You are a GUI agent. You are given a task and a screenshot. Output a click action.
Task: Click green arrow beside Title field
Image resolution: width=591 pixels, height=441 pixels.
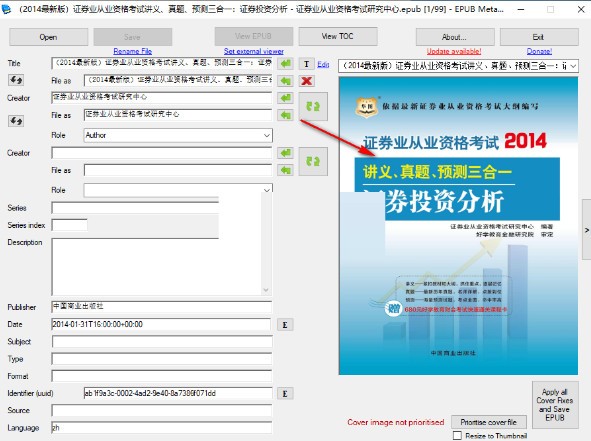[x=286, y=63]
